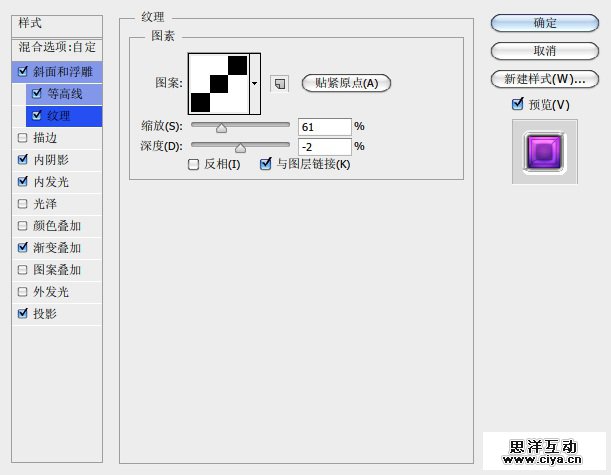
Task: Select 样式 header in the styles list
Action: 57,26
